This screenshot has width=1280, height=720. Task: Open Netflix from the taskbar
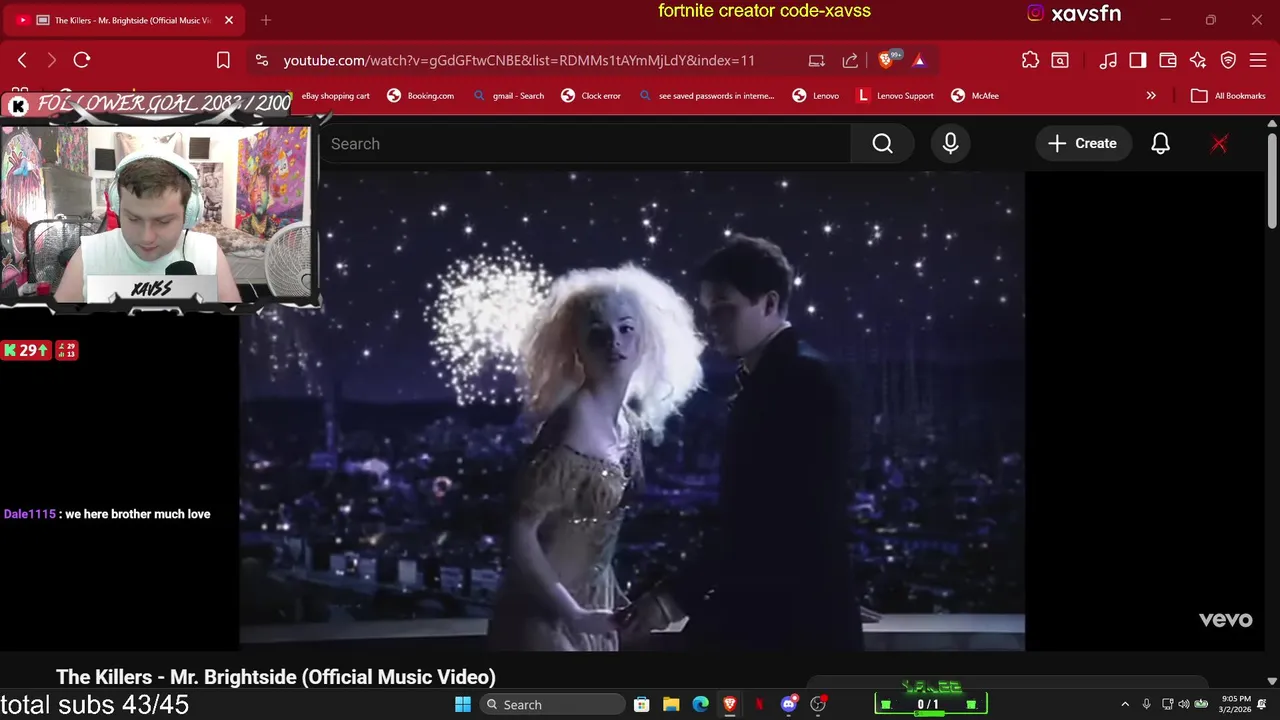click(x=759, y=704)
